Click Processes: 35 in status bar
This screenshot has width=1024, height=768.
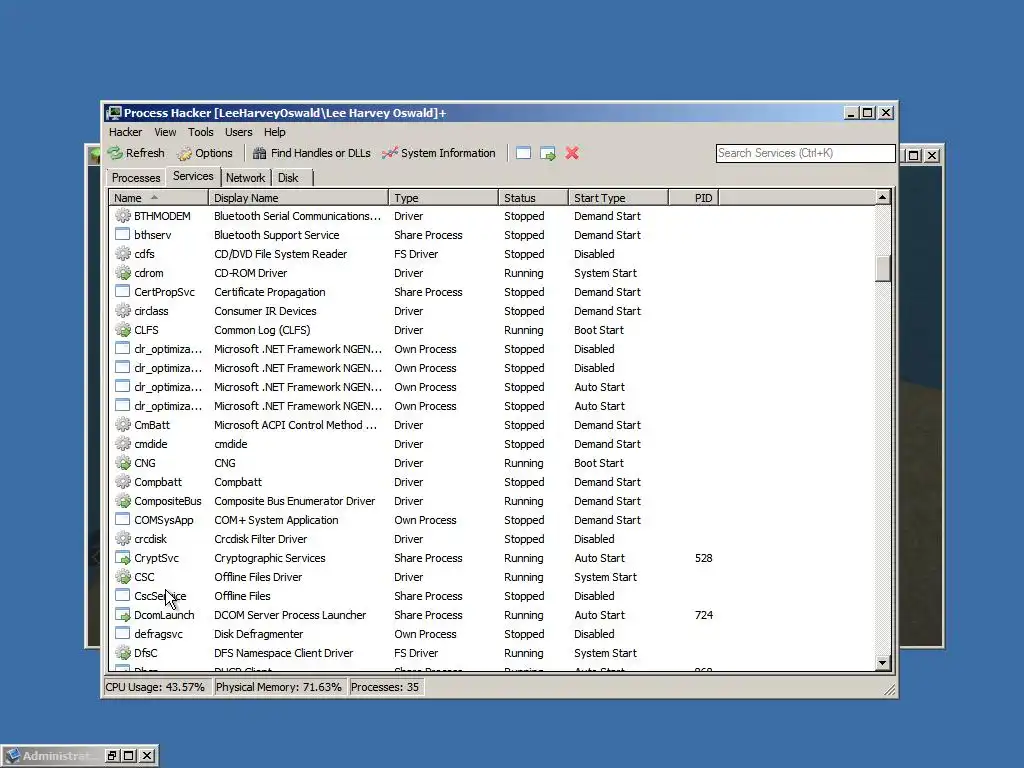coord(385,687)
